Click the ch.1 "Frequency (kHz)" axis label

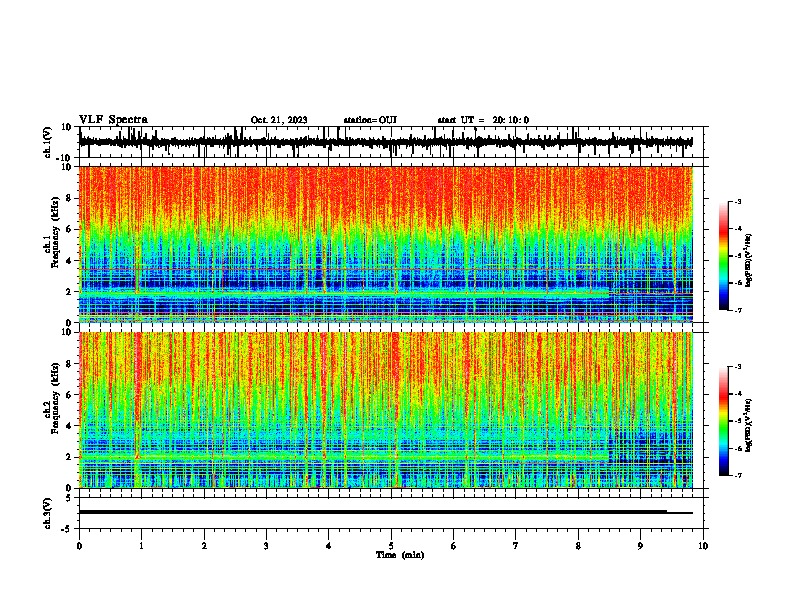click(55, 232)
